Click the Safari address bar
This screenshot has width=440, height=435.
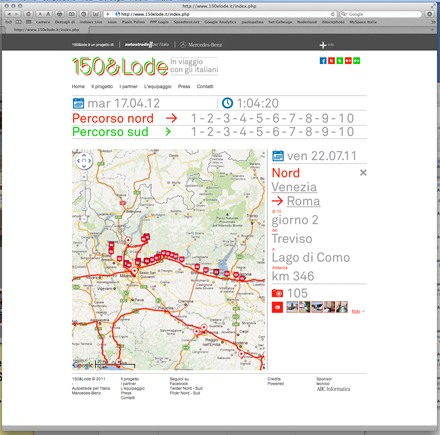tap(220, 14)
